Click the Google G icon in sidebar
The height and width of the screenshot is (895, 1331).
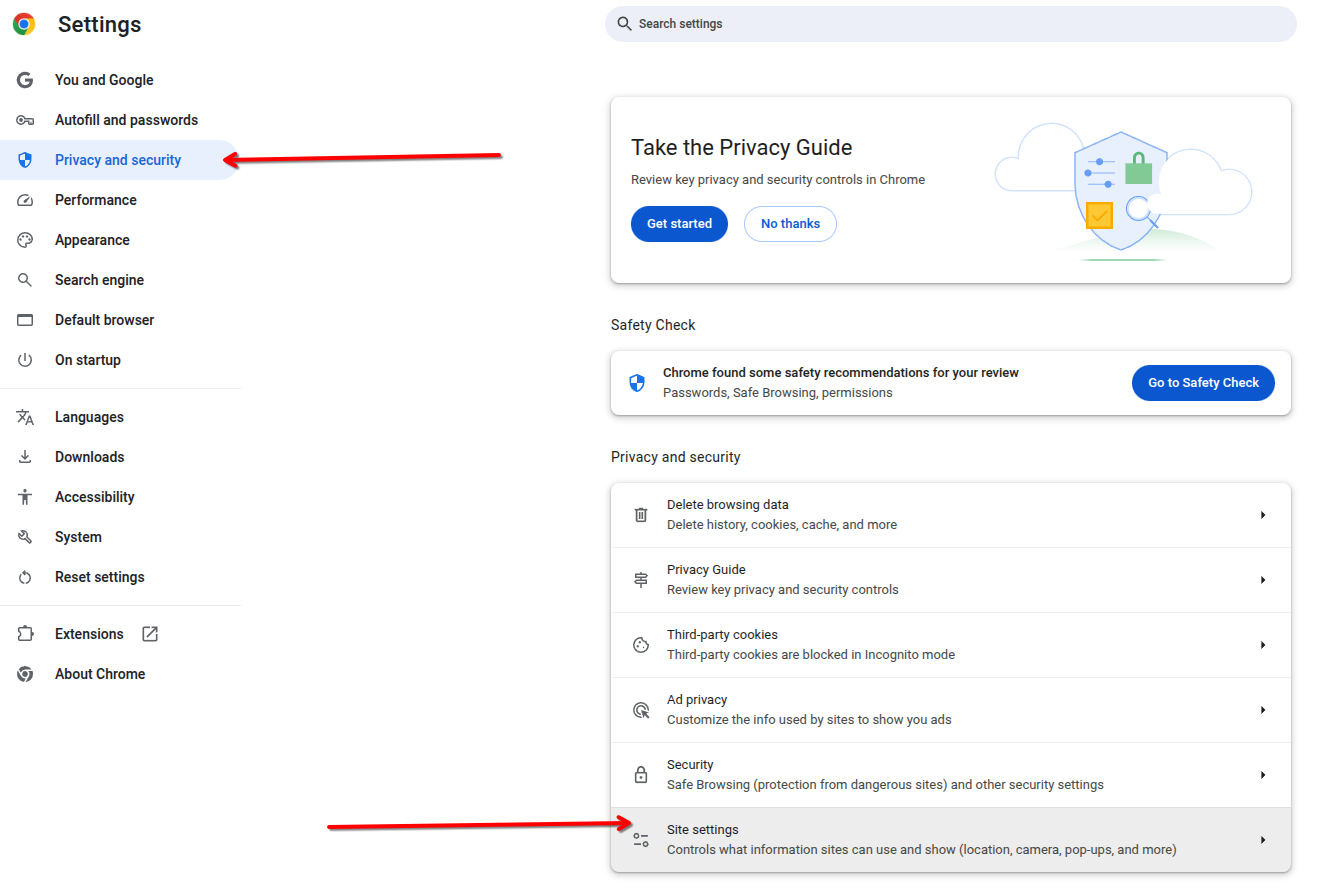(25, 80)
